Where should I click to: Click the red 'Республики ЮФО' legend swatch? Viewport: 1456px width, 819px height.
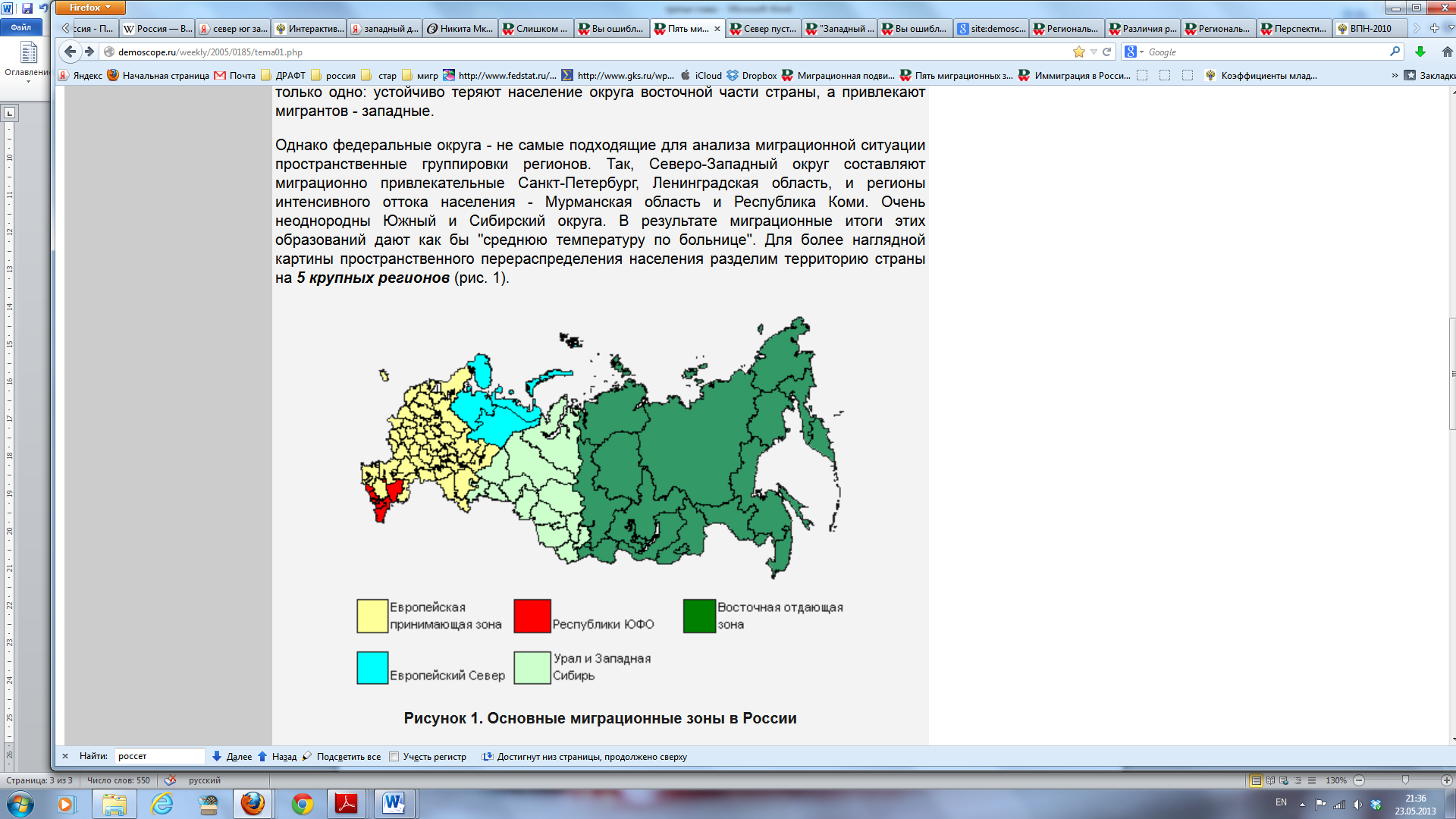click(x=532, y=616)
